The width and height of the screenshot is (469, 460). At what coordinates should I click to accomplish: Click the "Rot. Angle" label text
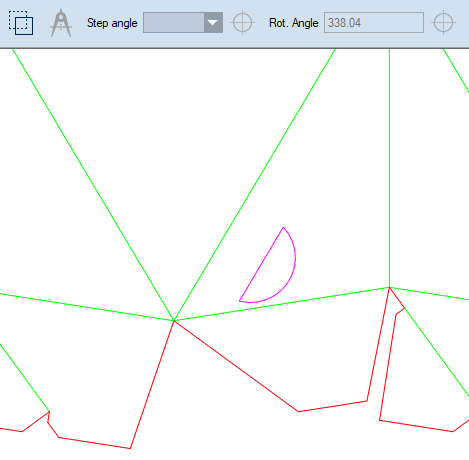point(293,23)
